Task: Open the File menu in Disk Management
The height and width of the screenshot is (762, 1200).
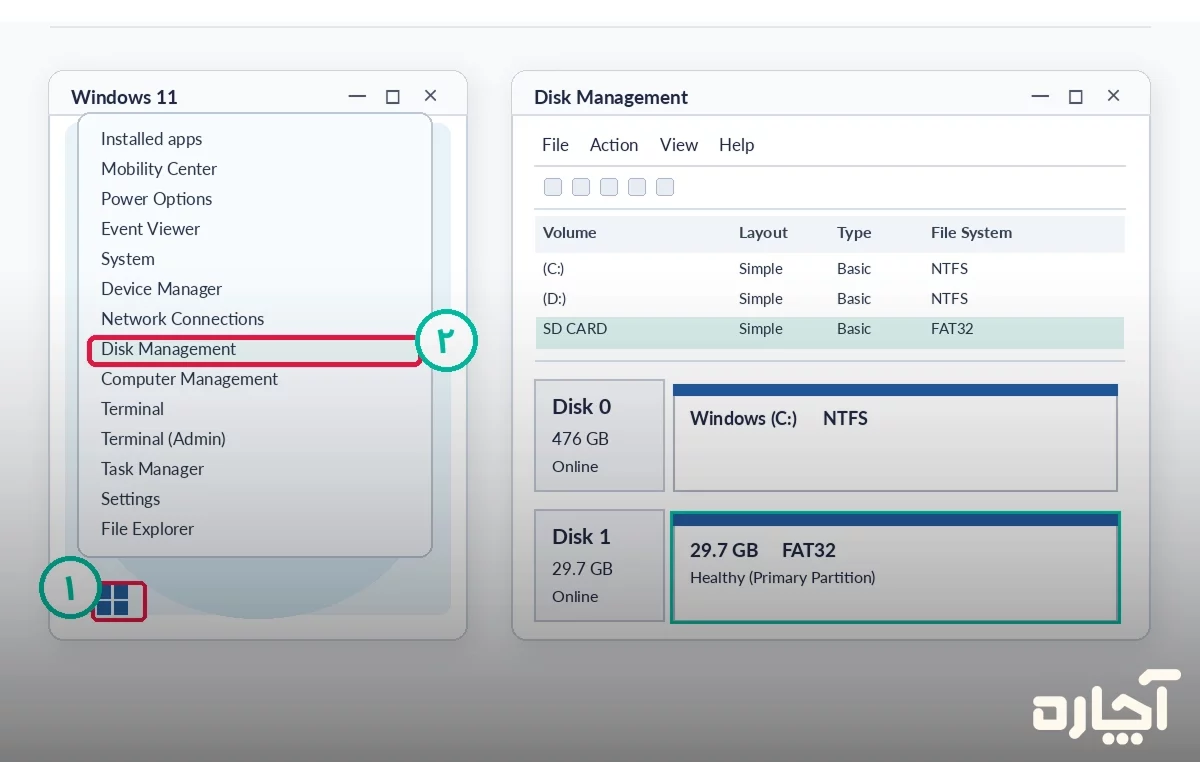Action: [555, 145]
